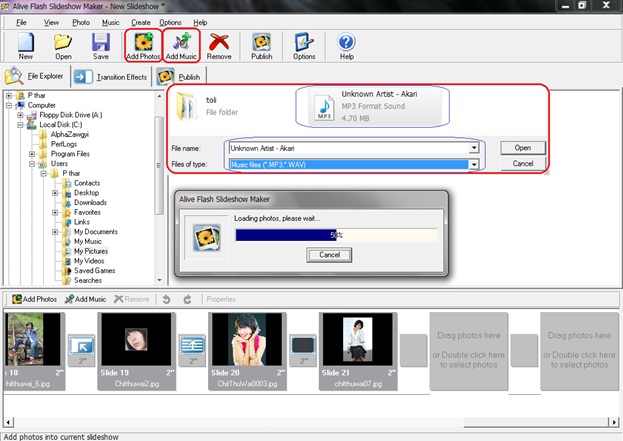
Task: Select the Unknown Artist - Akari MP3 file
Action: (374, 106)
